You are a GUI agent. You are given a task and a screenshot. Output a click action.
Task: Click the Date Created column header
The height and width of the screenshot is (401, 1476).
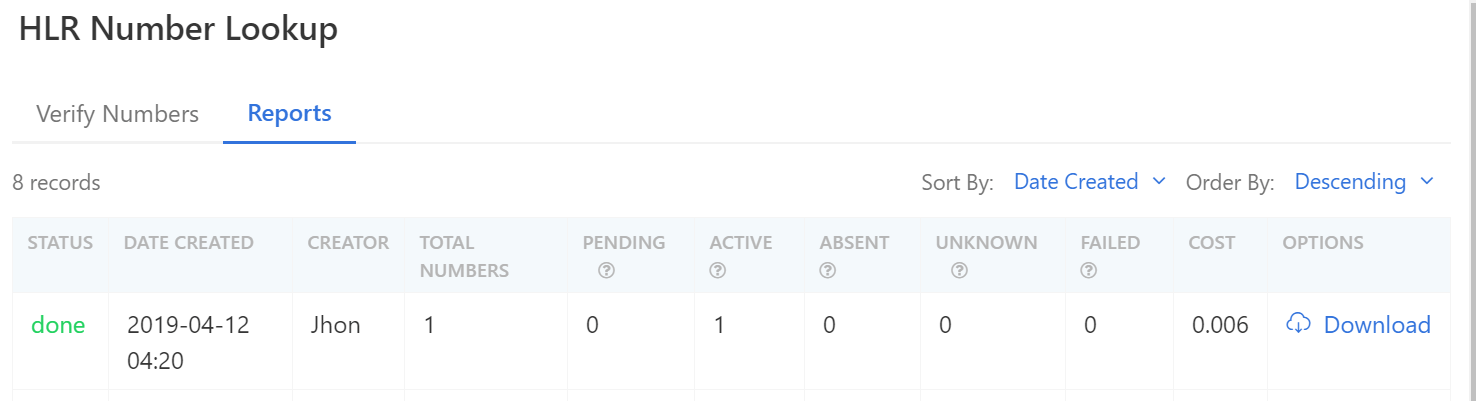[188, 243]
